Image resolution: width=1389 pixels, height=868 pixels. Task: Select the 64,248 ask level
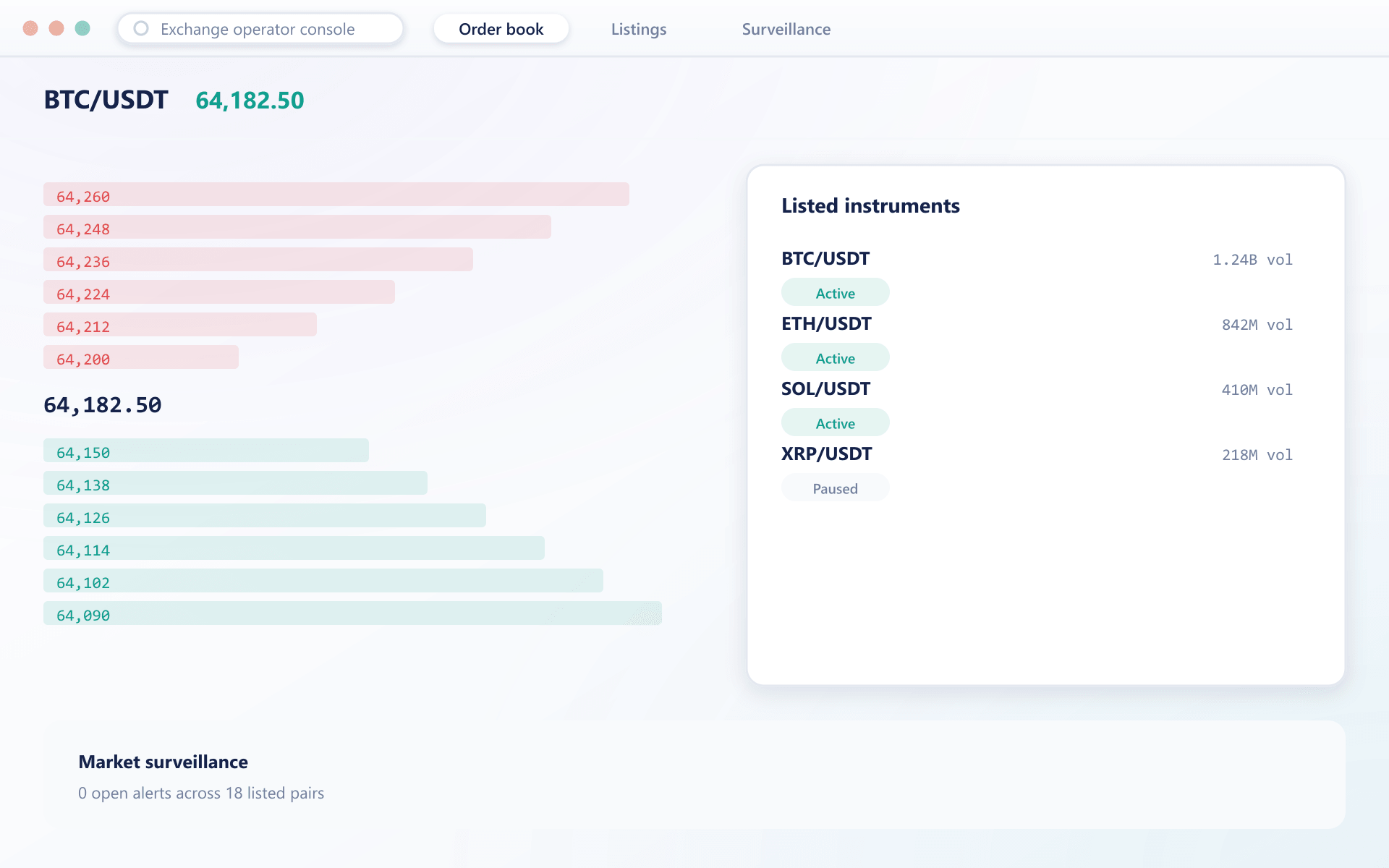[x=297, y=227]
